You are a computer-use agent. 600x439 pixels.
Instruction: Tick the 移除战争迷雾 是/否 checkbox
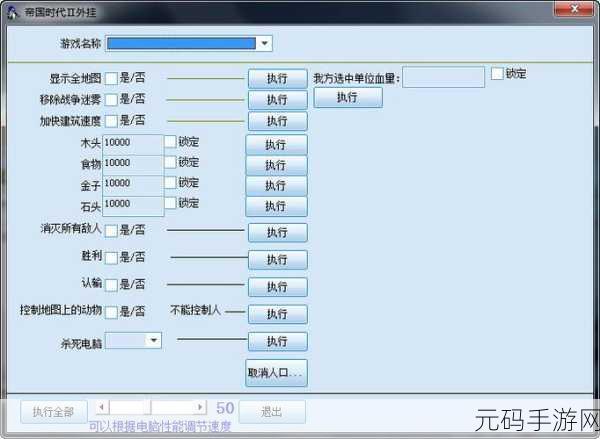click(111, 100)
